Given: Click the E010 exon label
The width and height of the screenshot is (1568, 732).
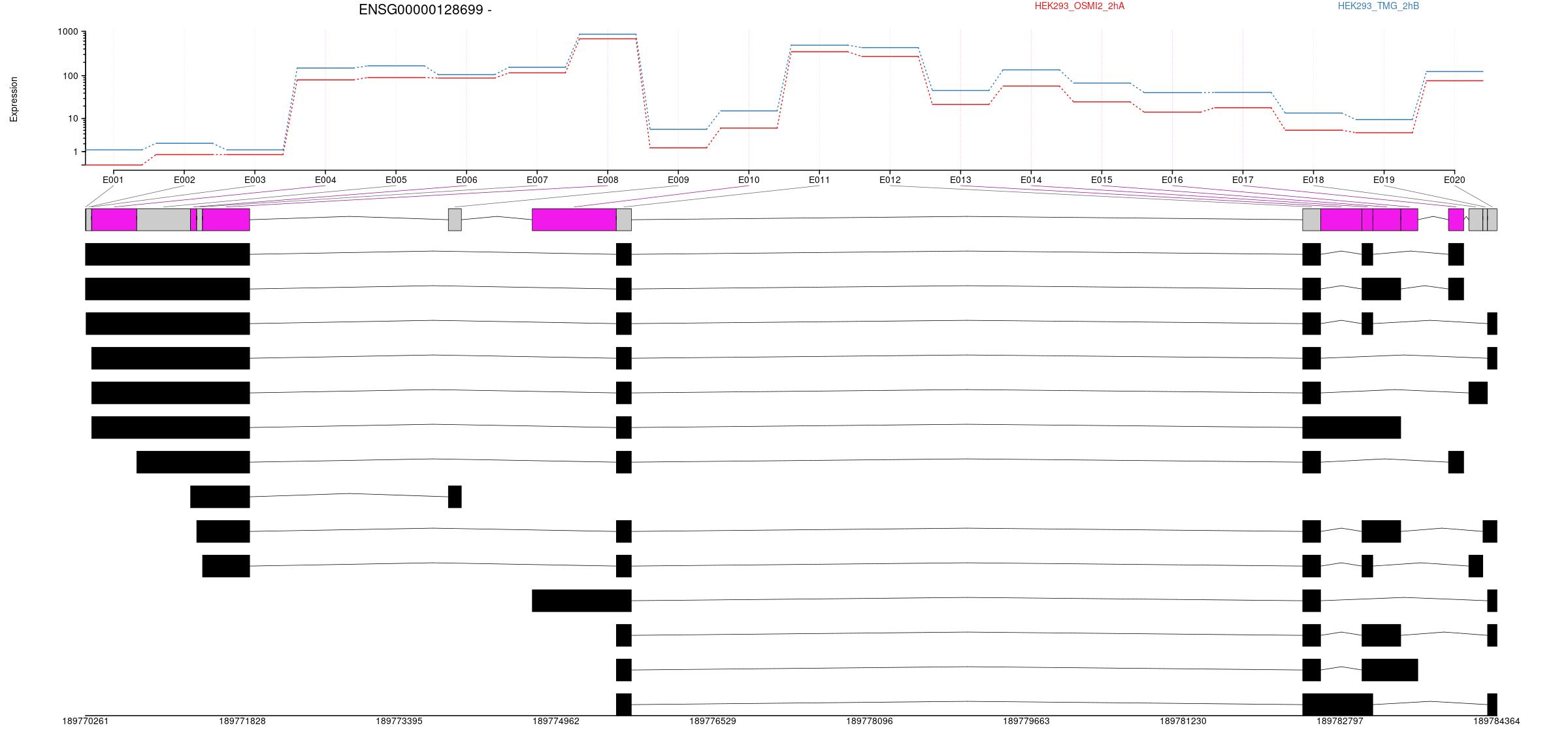Looking at the screenshot, I should coord(749,180).
